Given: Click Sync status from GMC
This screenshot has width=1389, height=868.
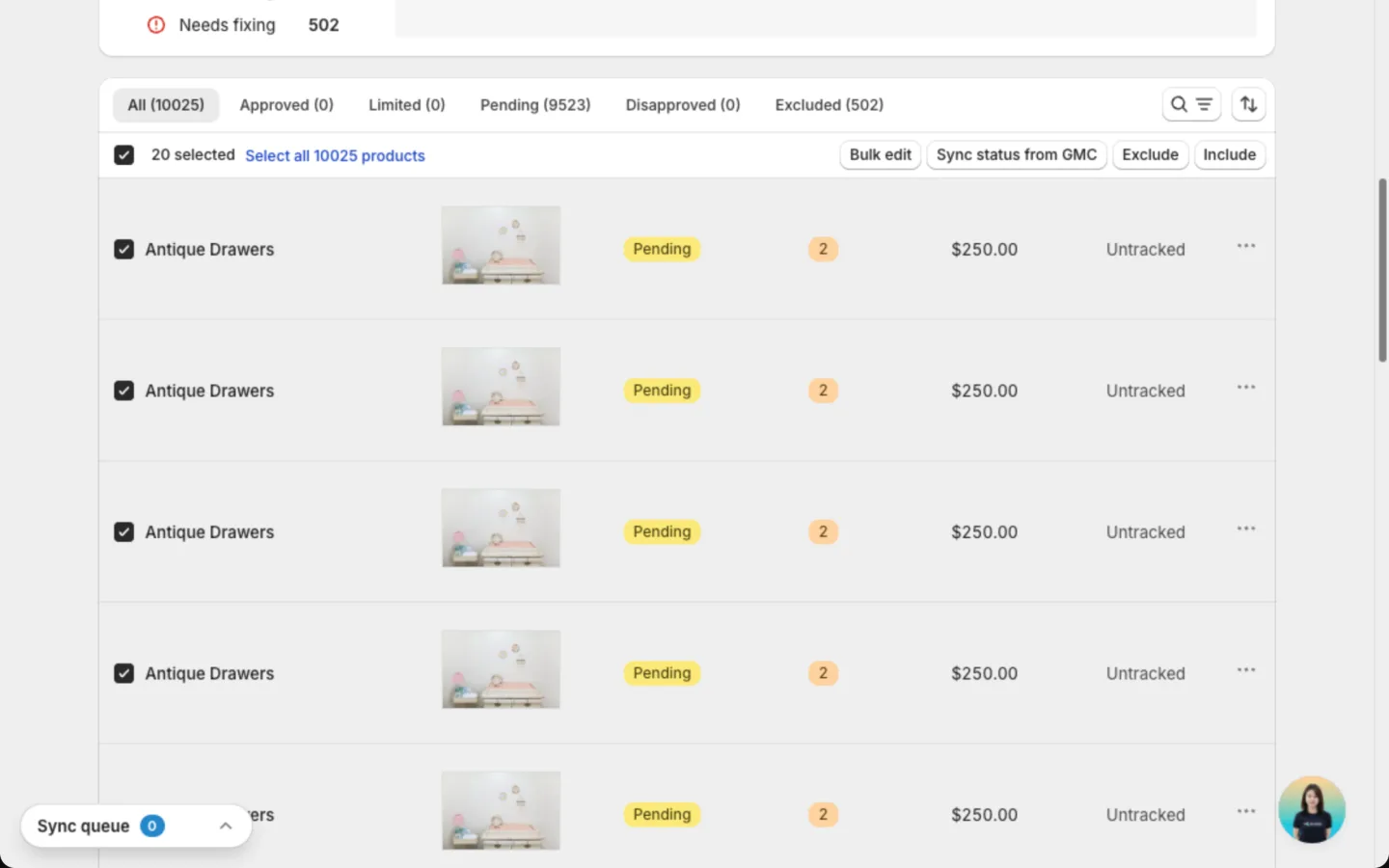Looking at the screenshot, I should coord(1017,154).
